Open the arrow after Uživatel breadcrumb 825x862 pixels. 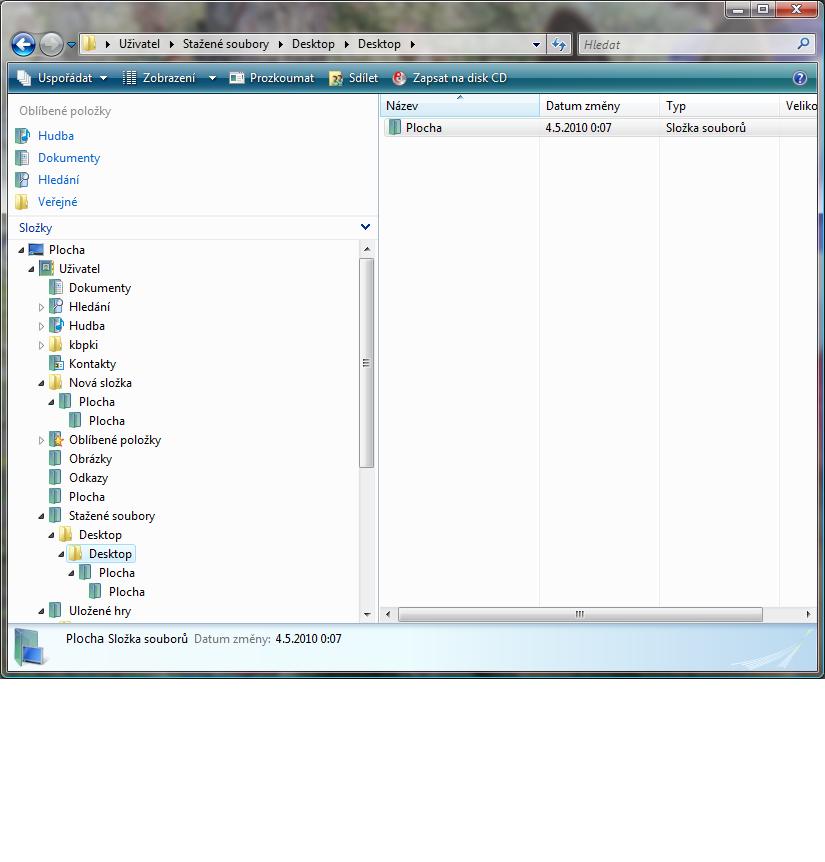171,45
